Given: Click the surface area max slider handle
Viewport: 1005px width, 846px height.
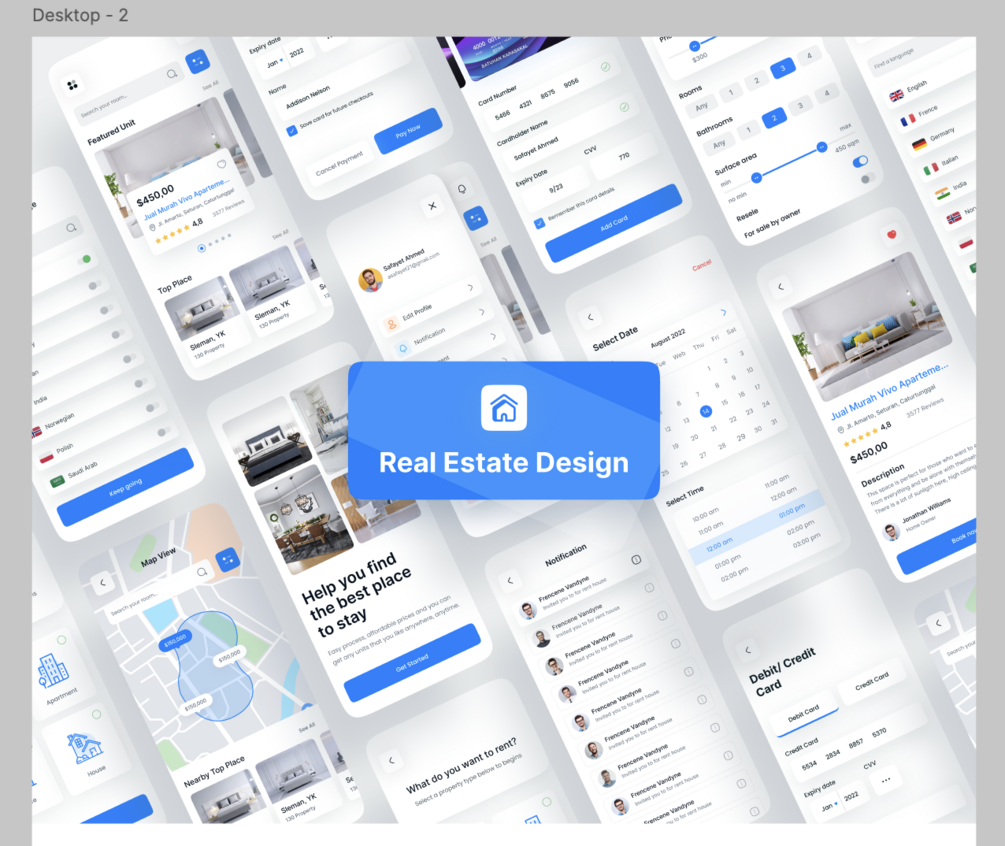Looking at the screenshot, I should pyautogui.click(x=822, y=148).
